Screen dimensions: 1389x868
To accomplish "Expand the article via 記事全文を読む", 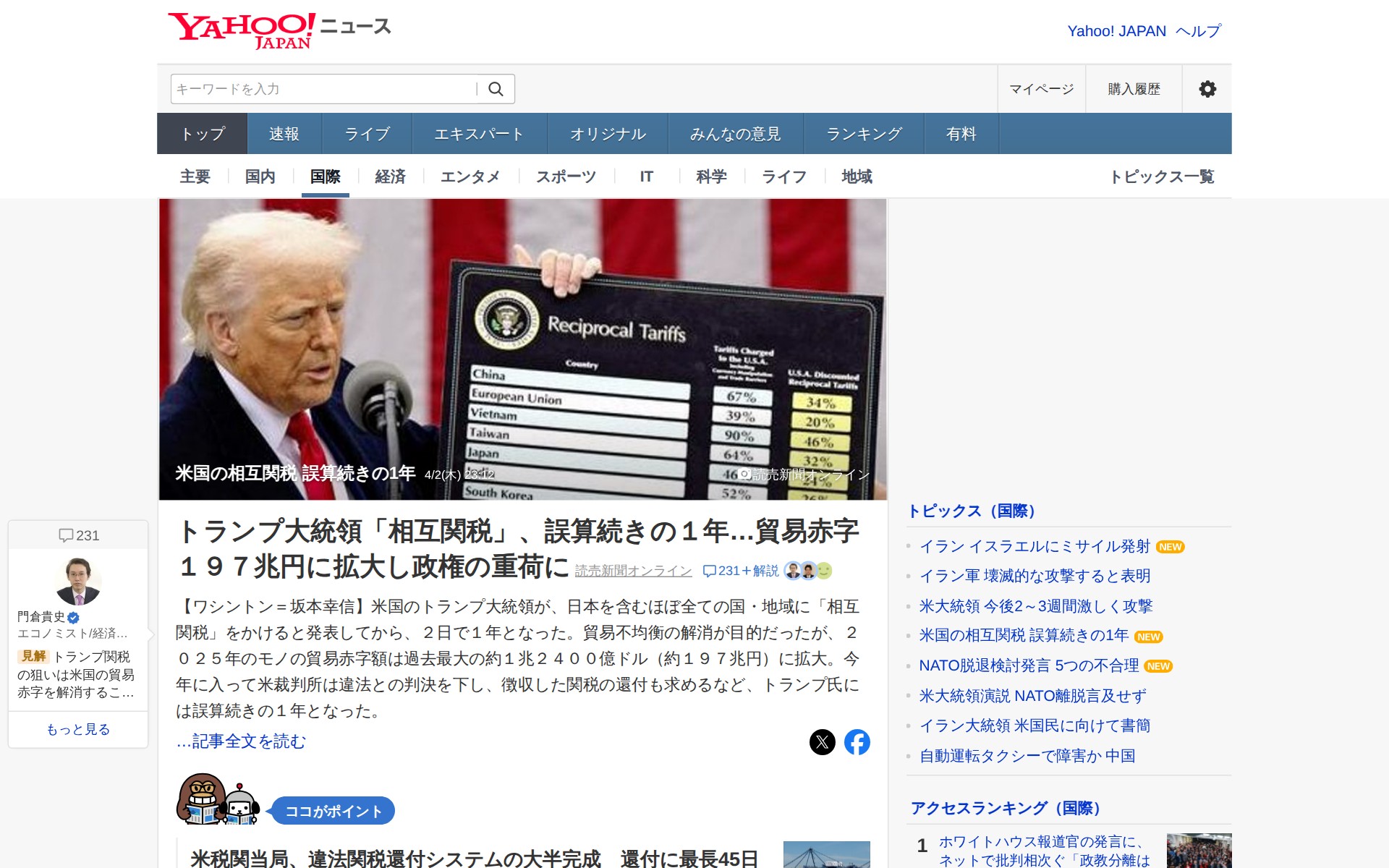I will (x=242, y=741).
